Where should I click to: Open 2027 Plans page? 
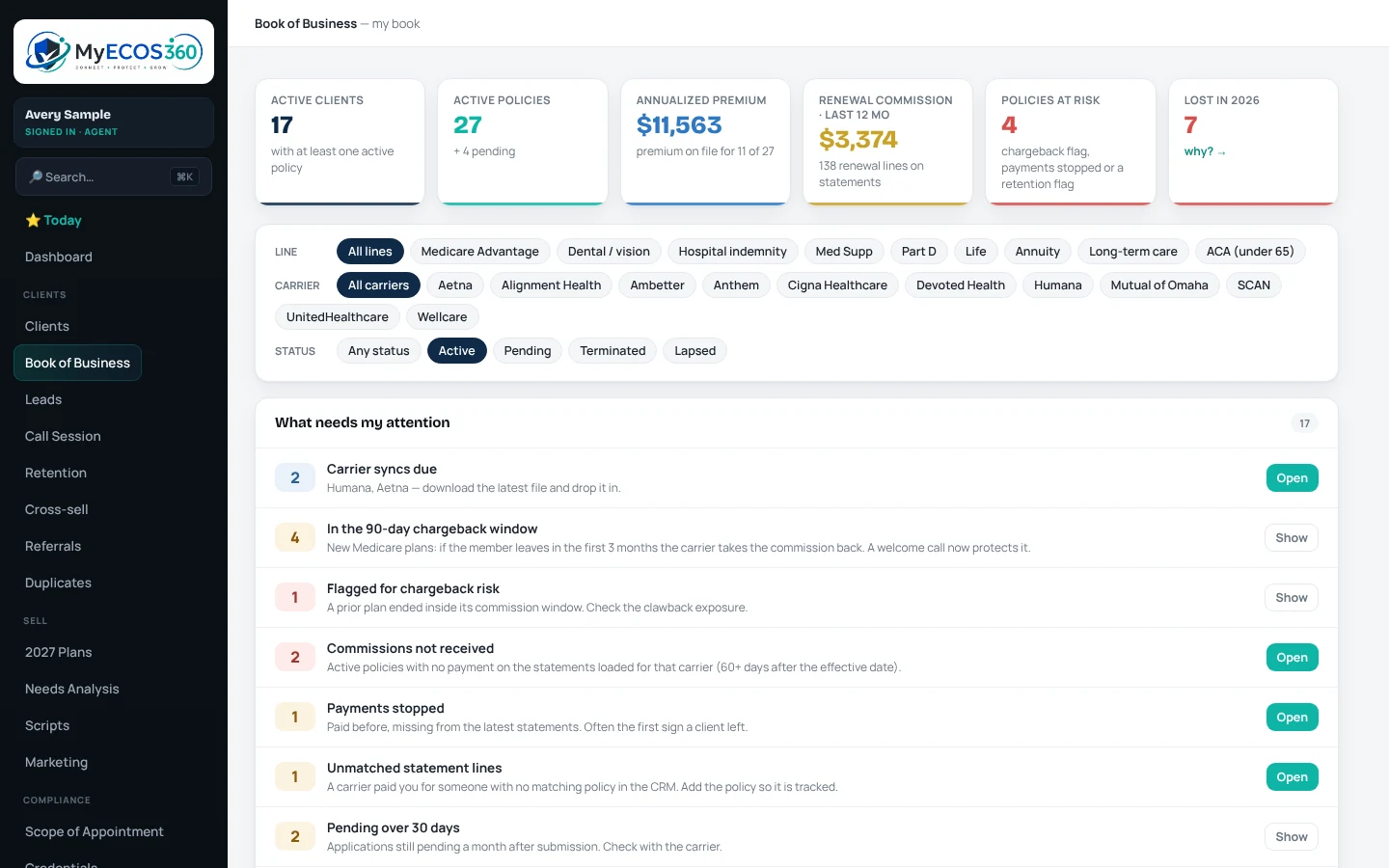pos(59,652)
